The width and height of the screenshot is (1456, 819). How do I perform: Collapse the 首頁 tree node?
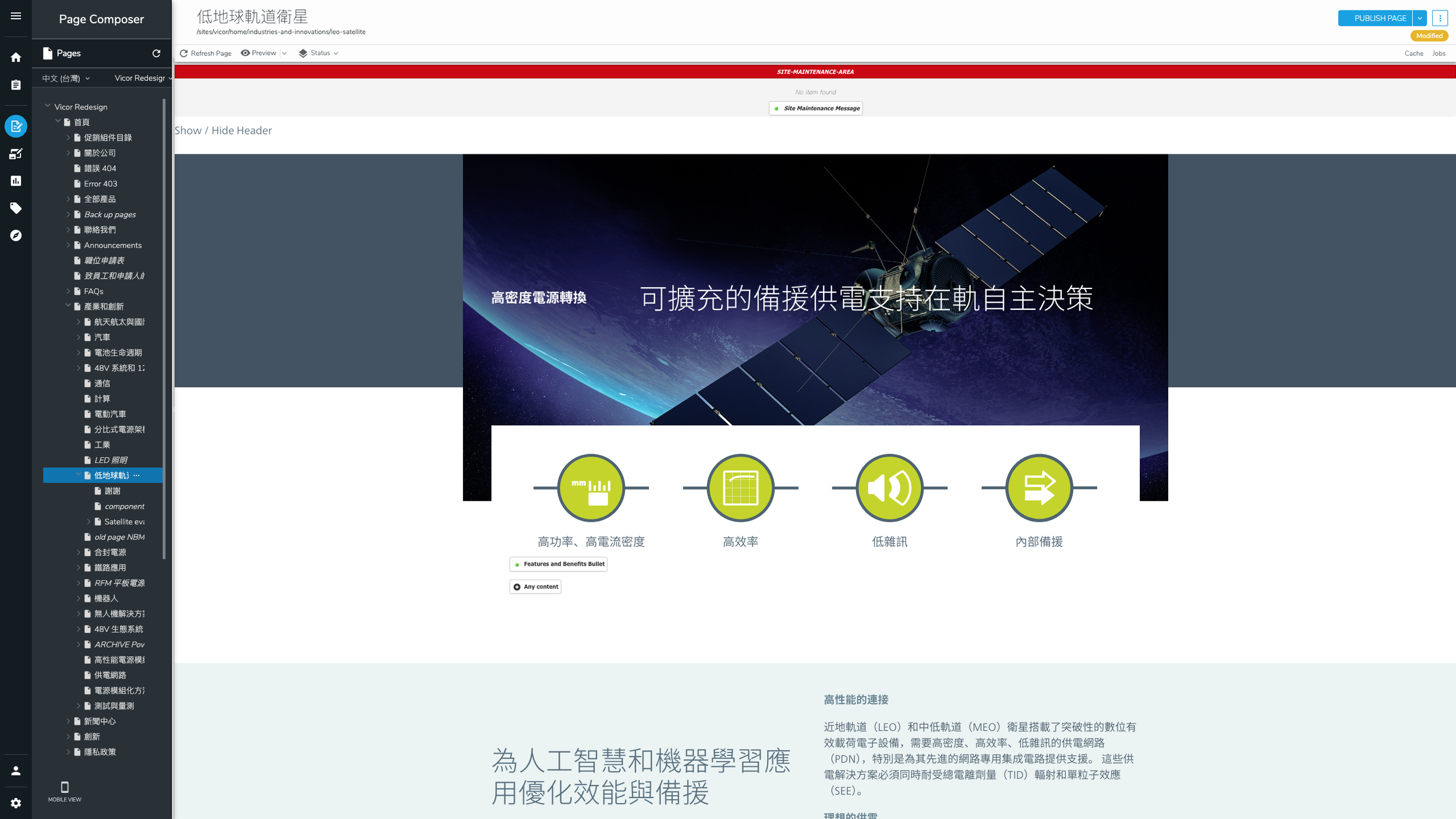(x=58, y=122)
